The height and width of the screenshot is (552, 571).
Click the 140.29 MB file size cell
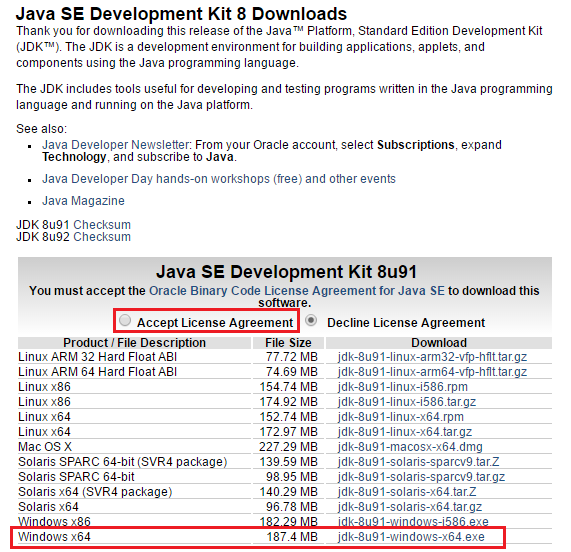click(288, 492)
